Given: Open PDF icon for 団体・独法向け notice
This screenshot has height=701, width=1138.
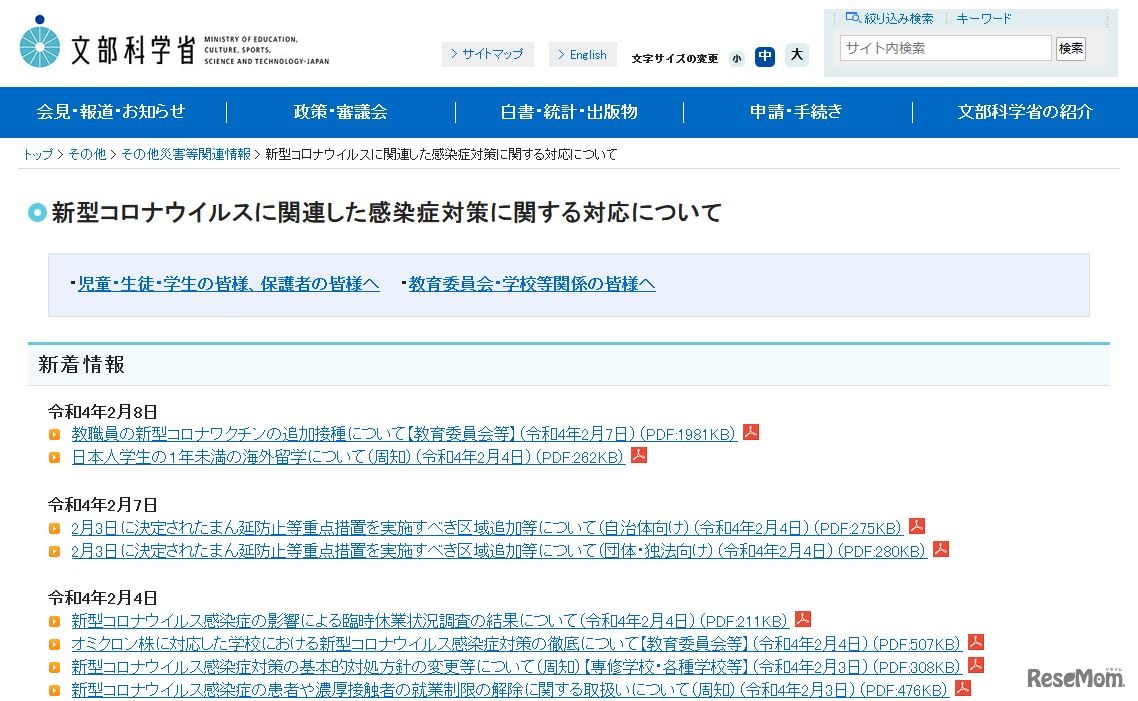Looking at the screenshot, I should tap(939, 548).
